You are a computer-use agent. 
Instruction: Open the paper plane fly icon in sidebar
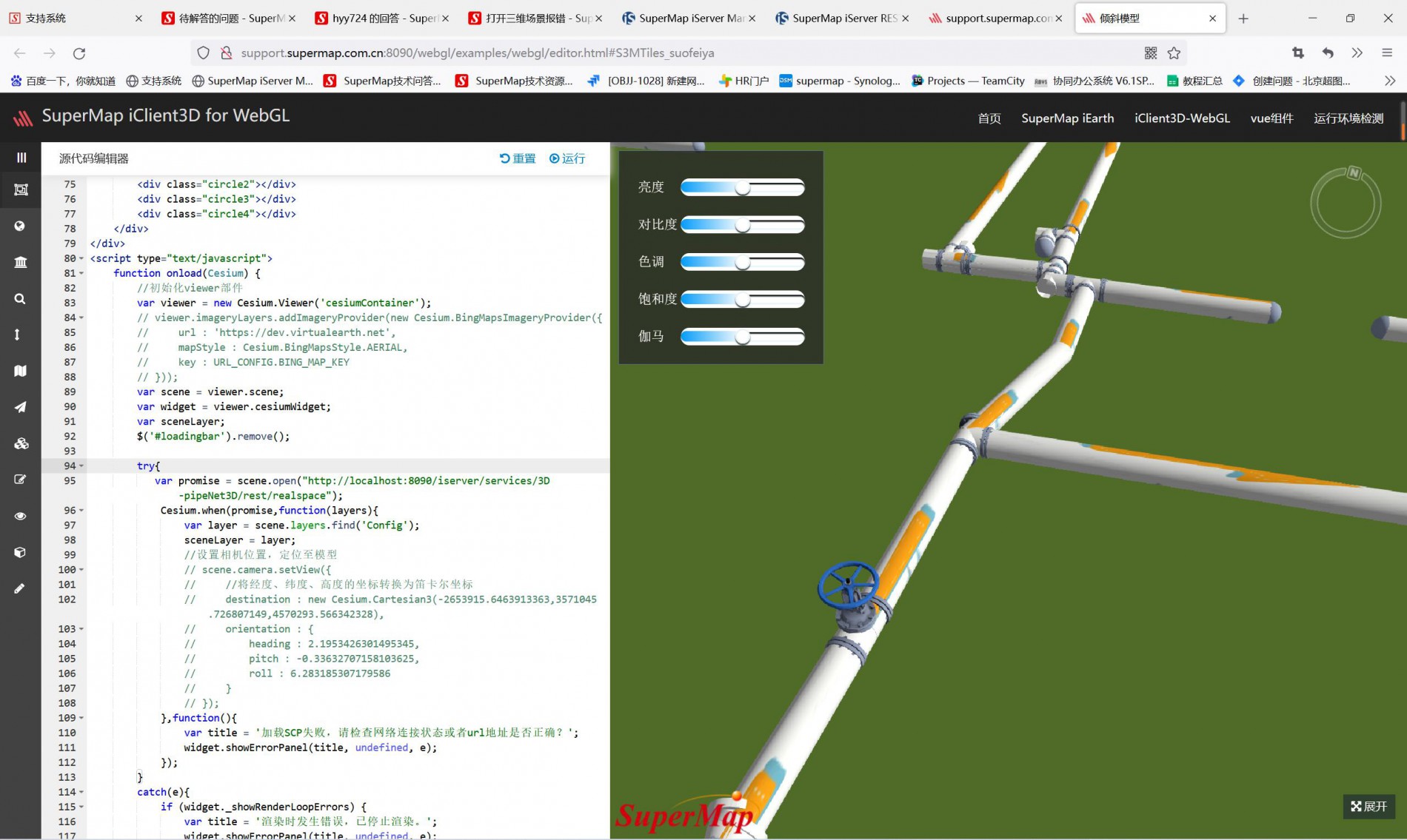coord(20,407)
